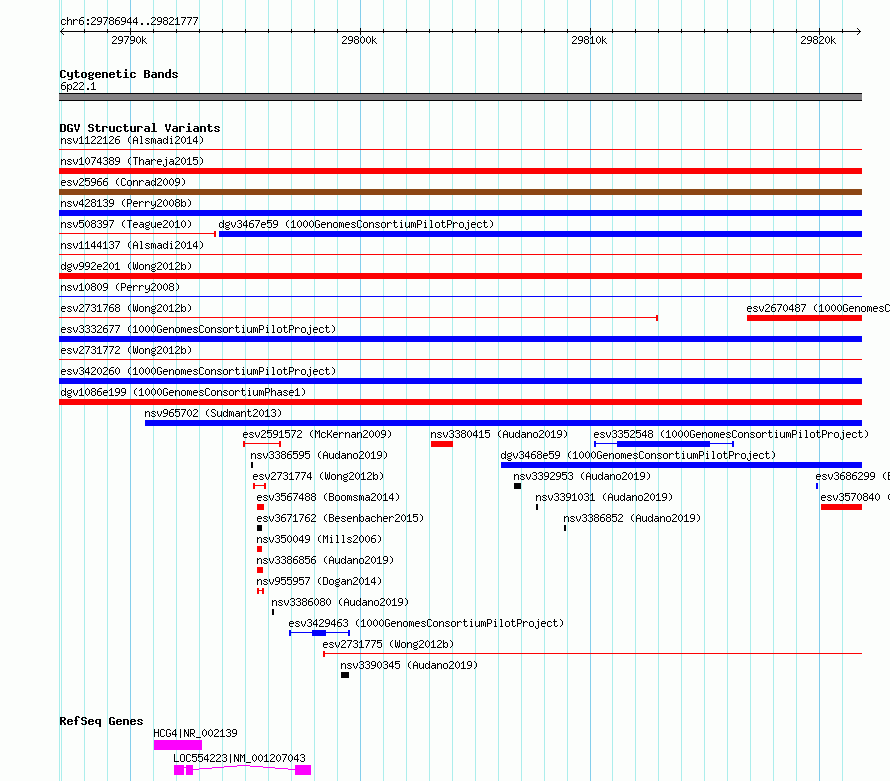Click the 29800k ruler tick label
The height and width of the screenshot is (781, 890).
[x=359, y=40]
